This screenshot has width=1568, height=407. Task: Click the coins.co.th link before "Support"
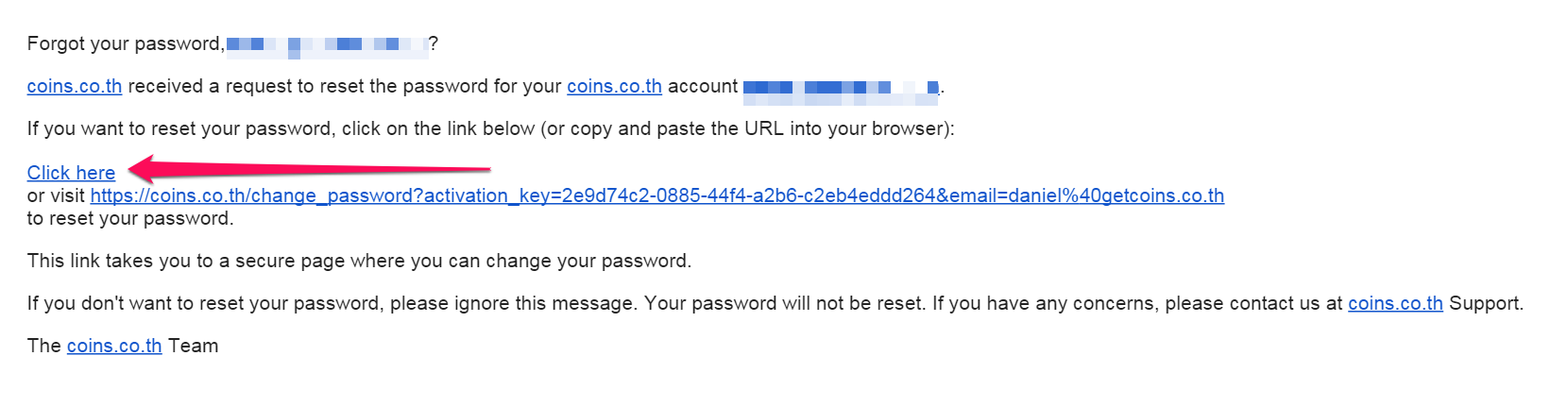tap(1395, 303)
